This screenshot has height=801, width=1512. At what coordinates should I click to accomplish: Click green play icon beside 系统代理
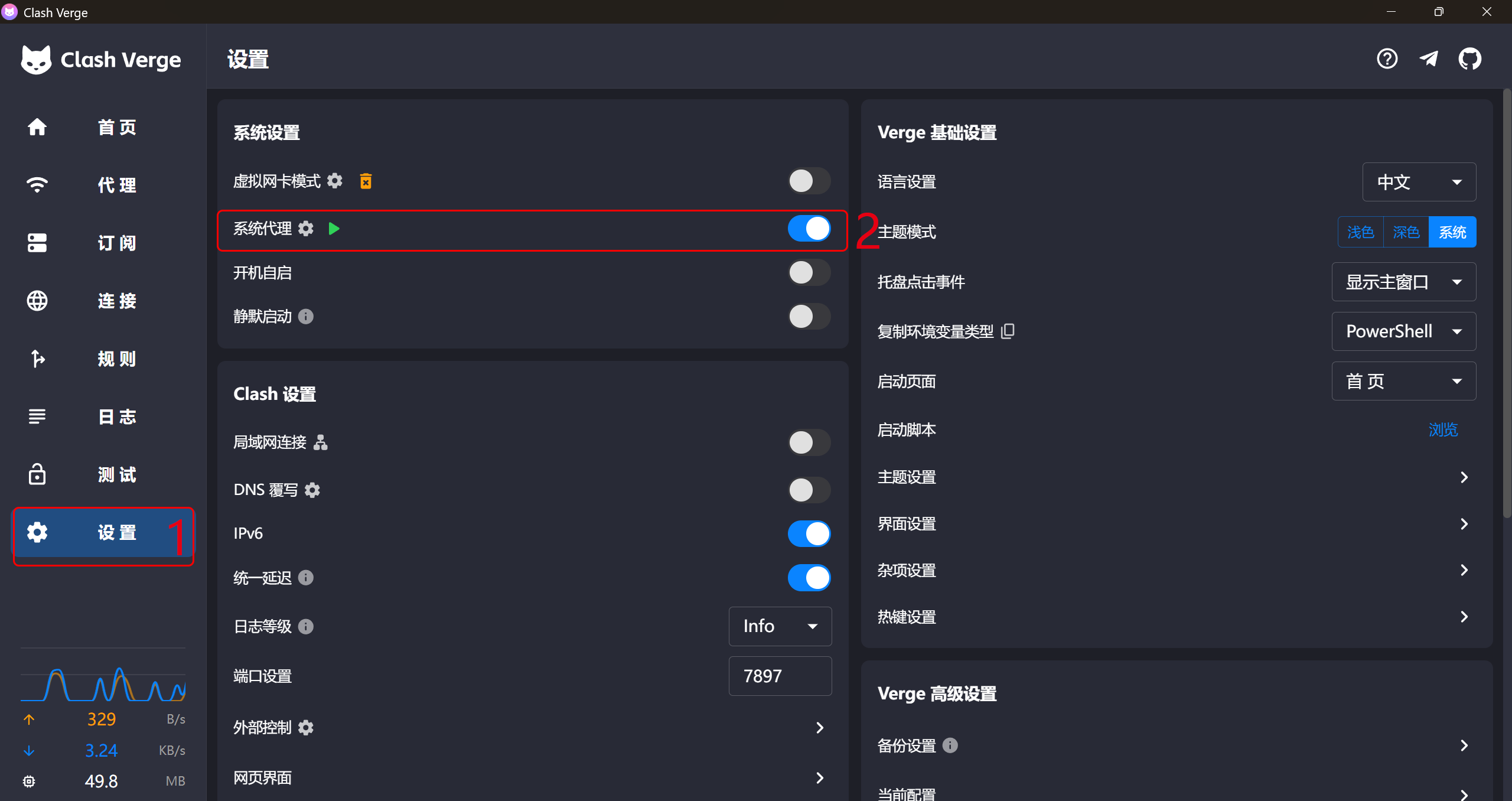click(x=334, y=229)
